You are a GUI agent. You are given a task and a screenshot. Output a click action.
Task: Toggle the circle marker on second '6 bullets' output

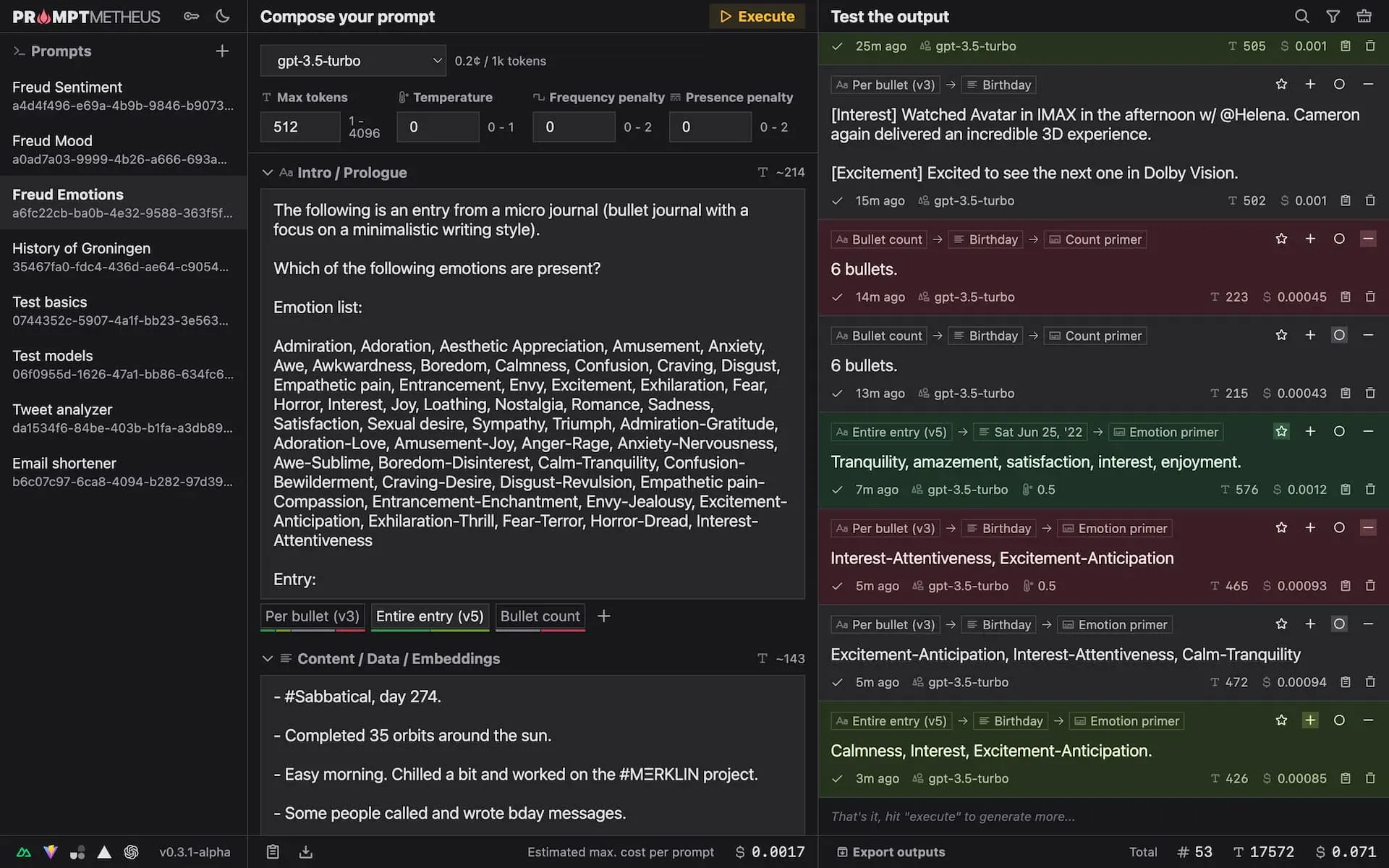coord(1339,335)
